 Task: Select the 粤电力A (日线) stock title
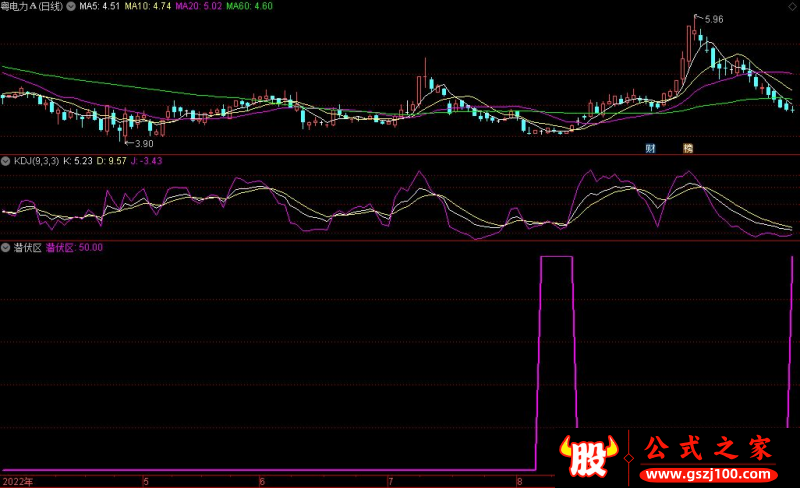(x=32, y=6)
